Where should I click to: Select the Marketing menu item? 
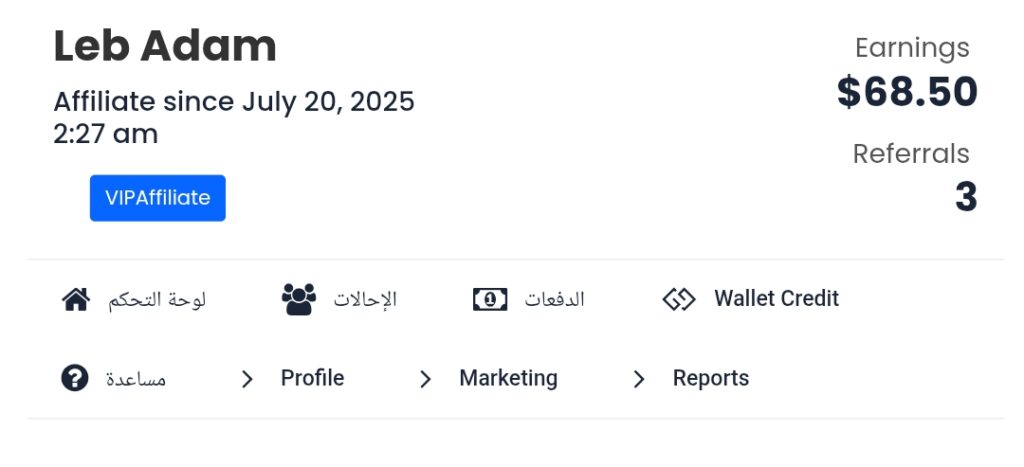[508, 378]
